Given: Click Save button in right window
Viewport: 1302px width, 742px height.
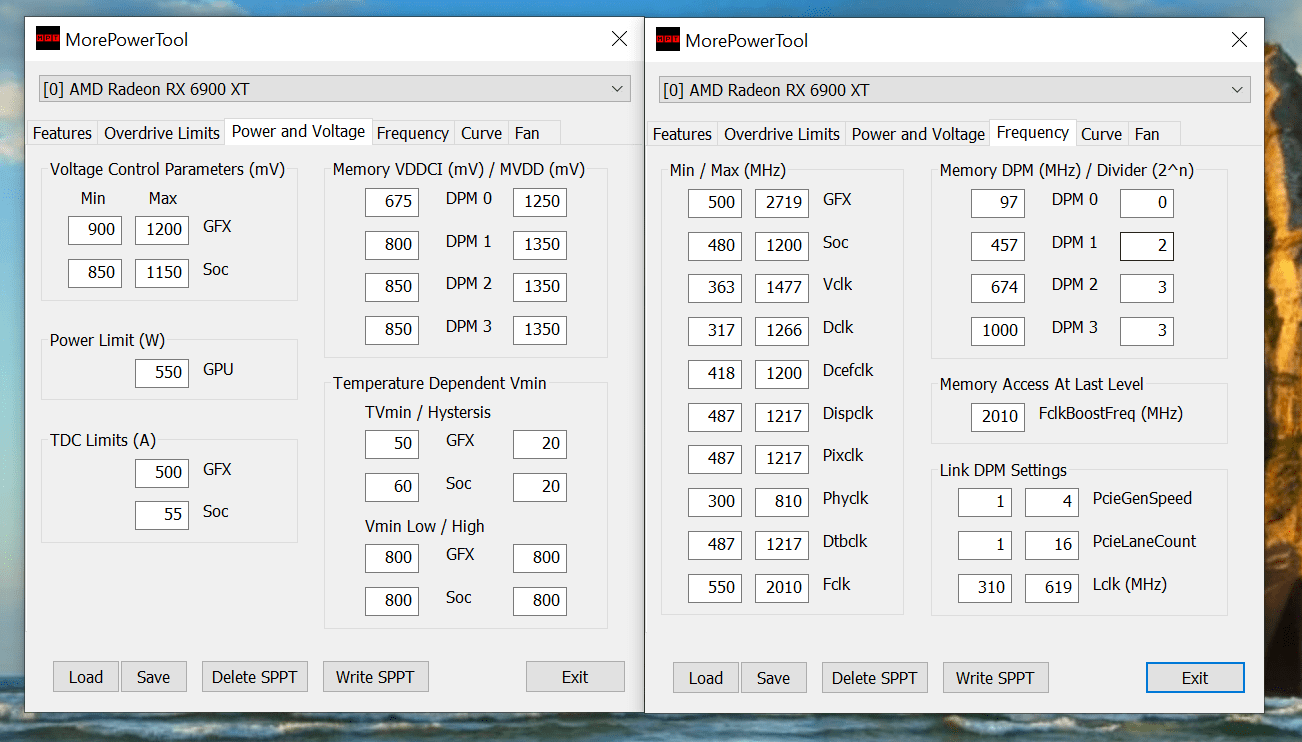Looking at the screenshot, I should click(773, 678).
